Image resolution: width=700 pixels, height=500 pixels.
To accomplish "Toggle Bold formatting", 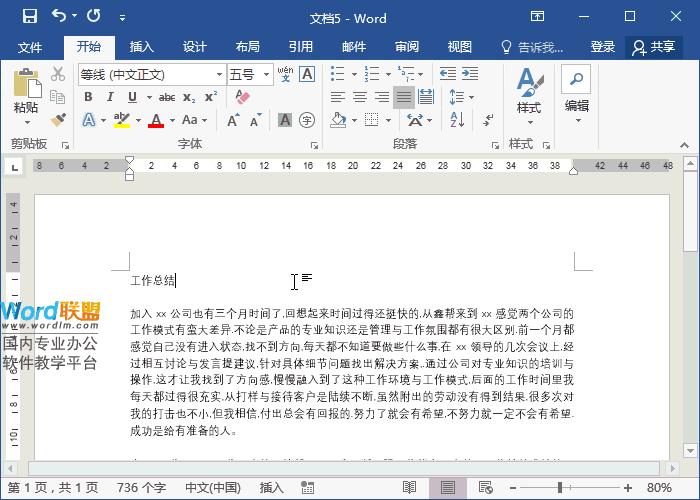I will pos(88,97).
